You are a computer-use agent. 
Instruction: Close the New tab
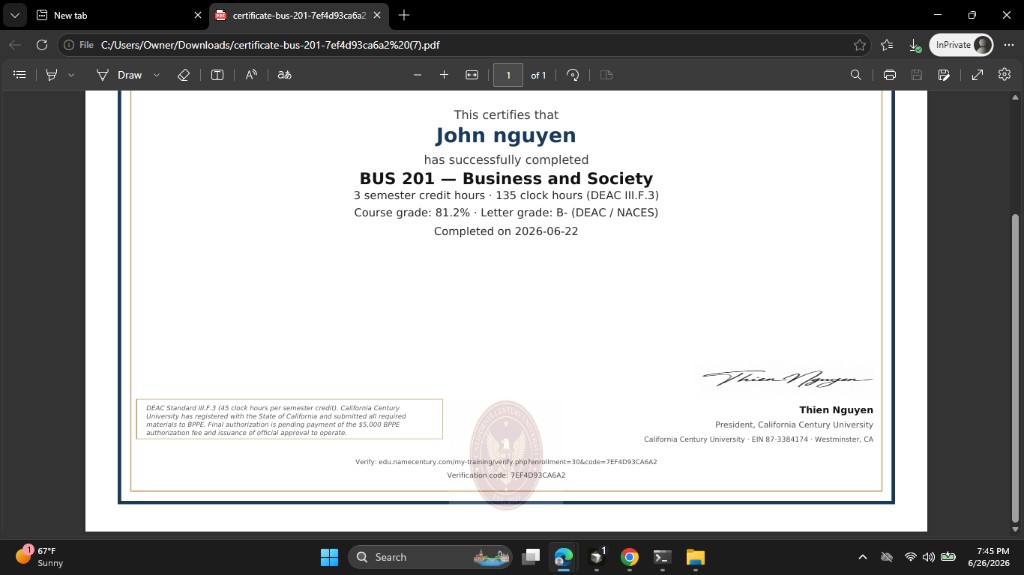(198, 15)
